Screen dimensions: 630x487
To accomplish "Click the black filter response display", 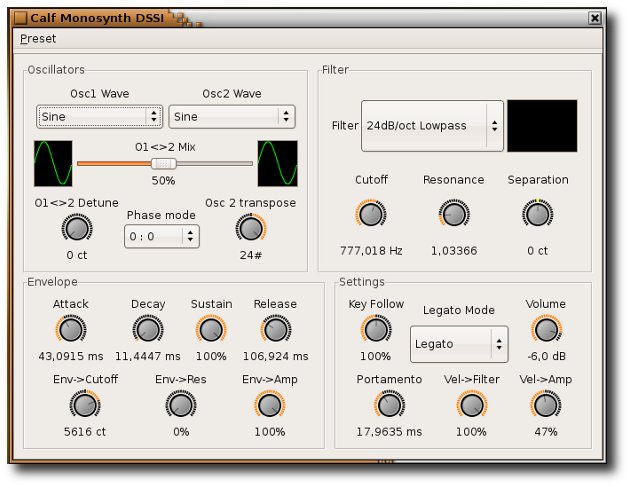I will [542, 126].
